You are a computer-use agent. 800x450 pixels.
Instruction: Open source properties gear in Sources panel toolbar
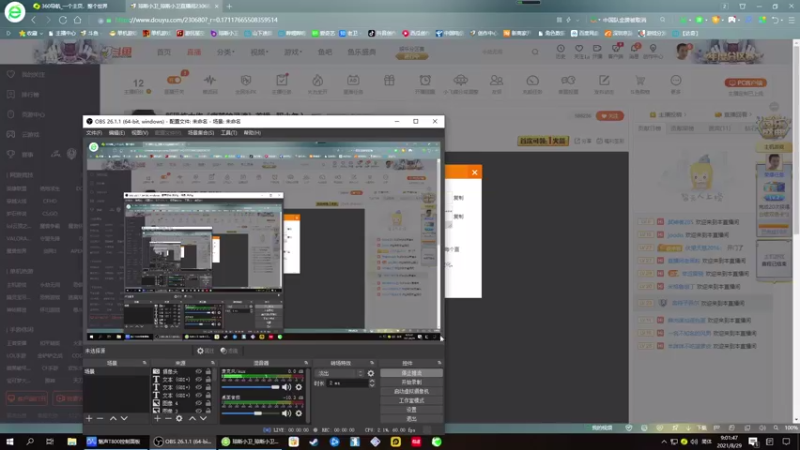[179, 418]
